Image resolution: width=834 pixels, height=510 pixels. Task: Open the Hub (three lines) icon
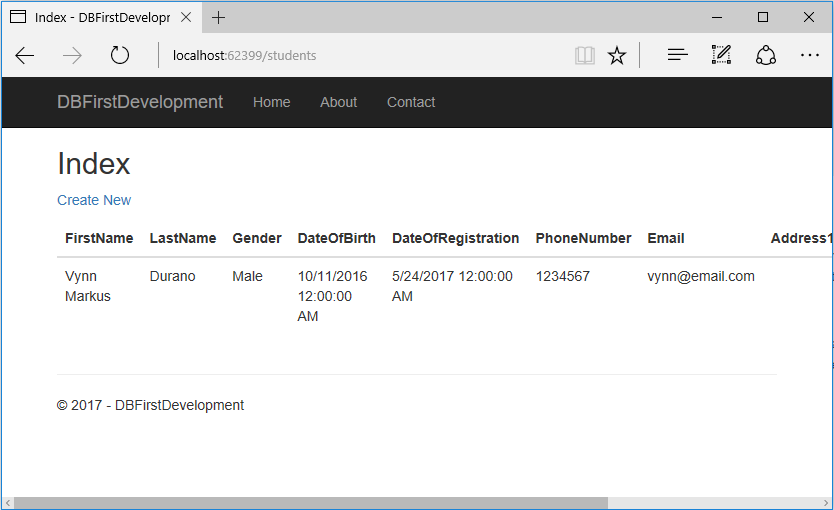[678, 55]
